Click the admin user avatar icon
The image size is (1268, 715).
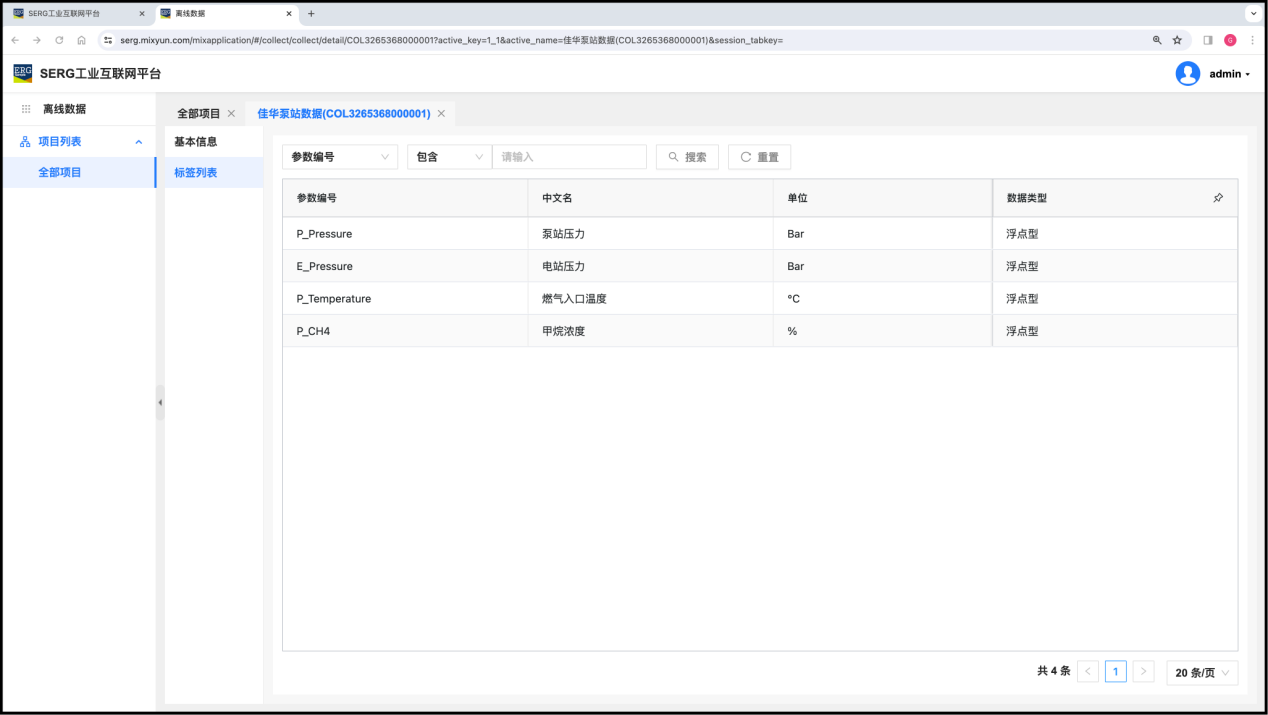[x=1187, y=74]
